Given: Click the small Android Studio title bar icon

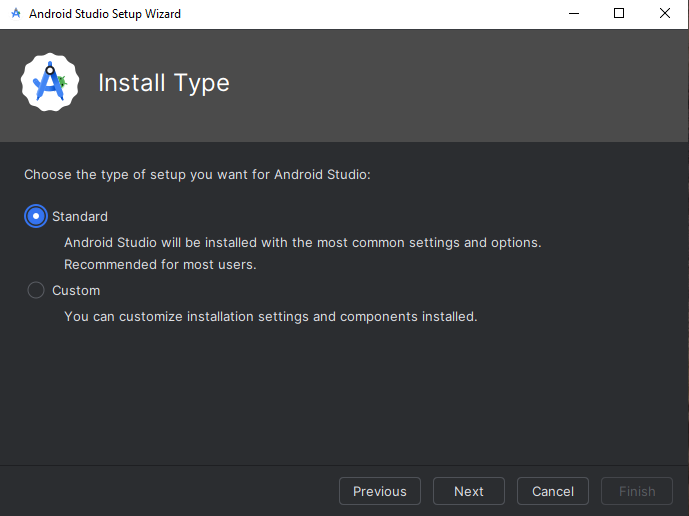Looking at the screenshot, I should [x=16, y=14].
